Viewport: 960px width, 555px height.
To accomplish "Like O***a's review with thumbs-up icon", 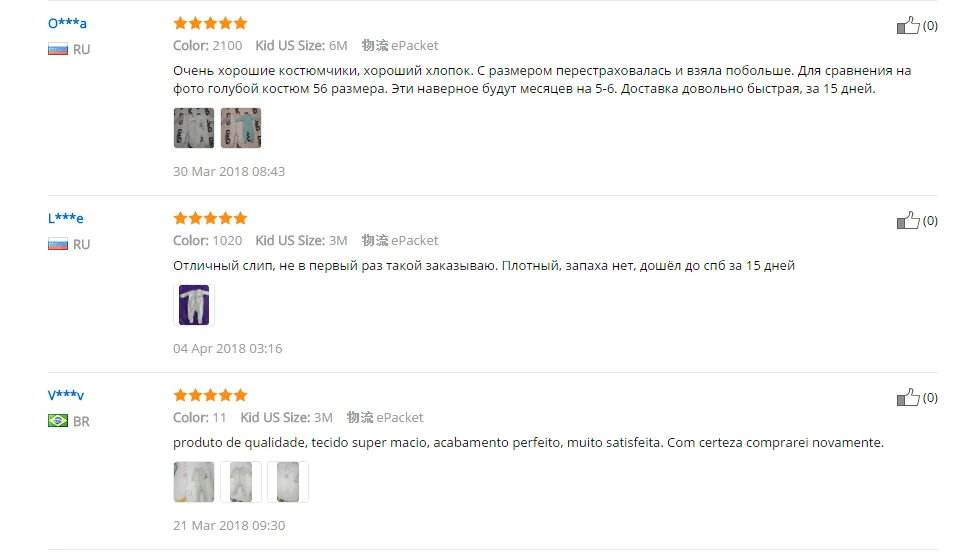I will 908,25.
